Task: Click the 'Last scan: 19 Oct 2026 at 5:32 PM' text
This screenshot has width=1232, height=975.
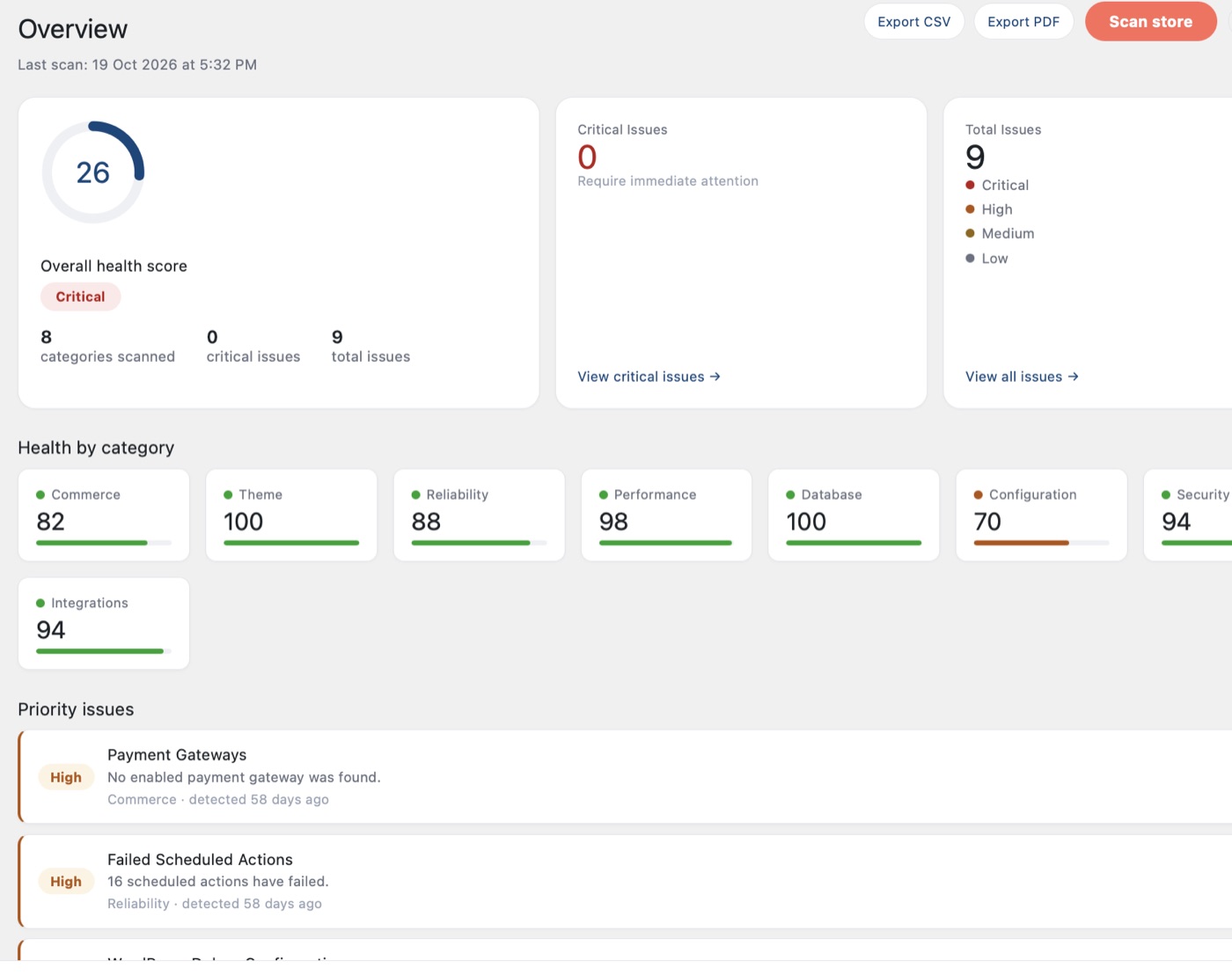Action: tap(137, 65)
